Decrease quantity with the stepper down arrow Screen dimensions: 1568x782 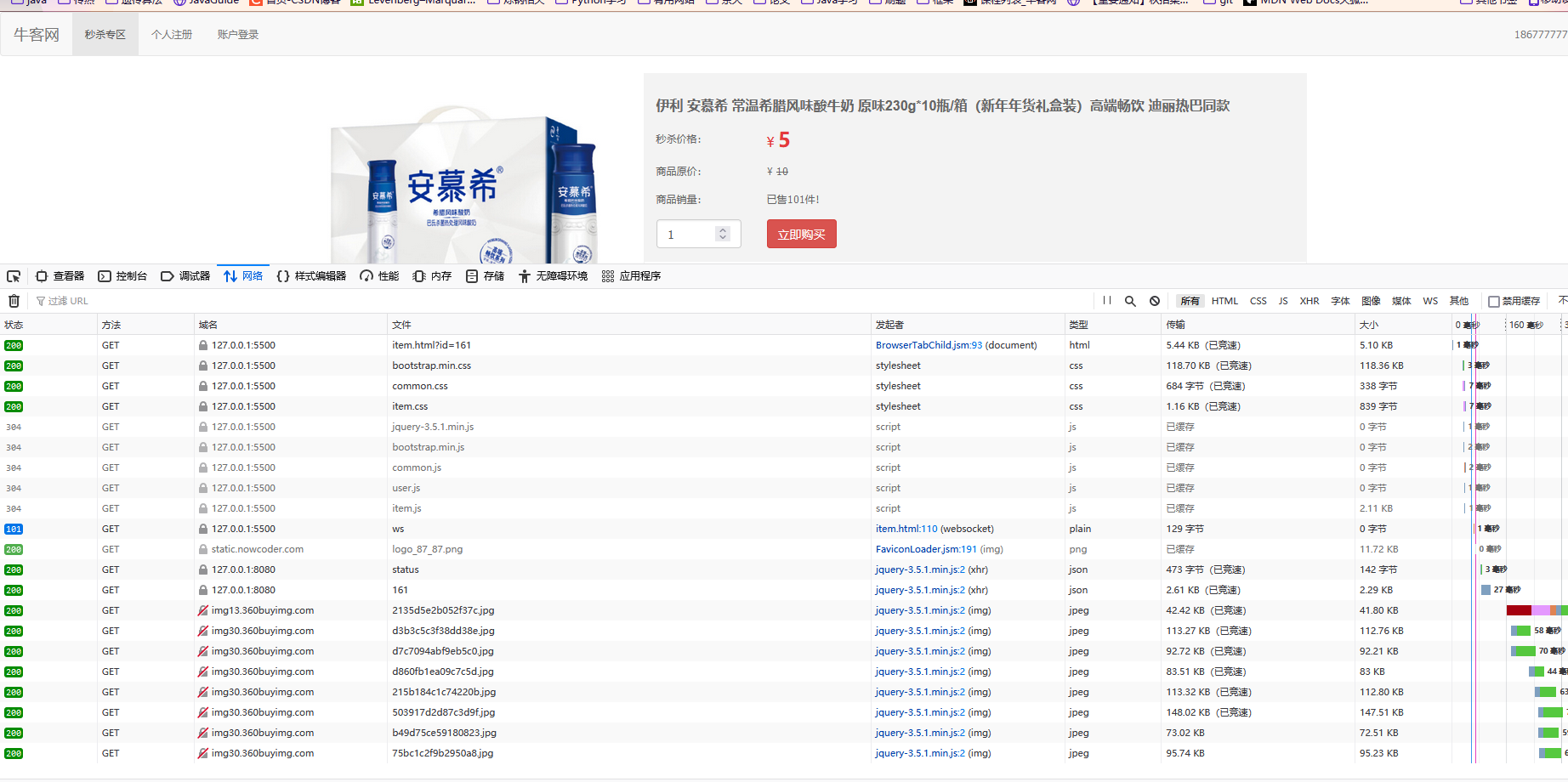pyautogui.click(x=723, y=239)
